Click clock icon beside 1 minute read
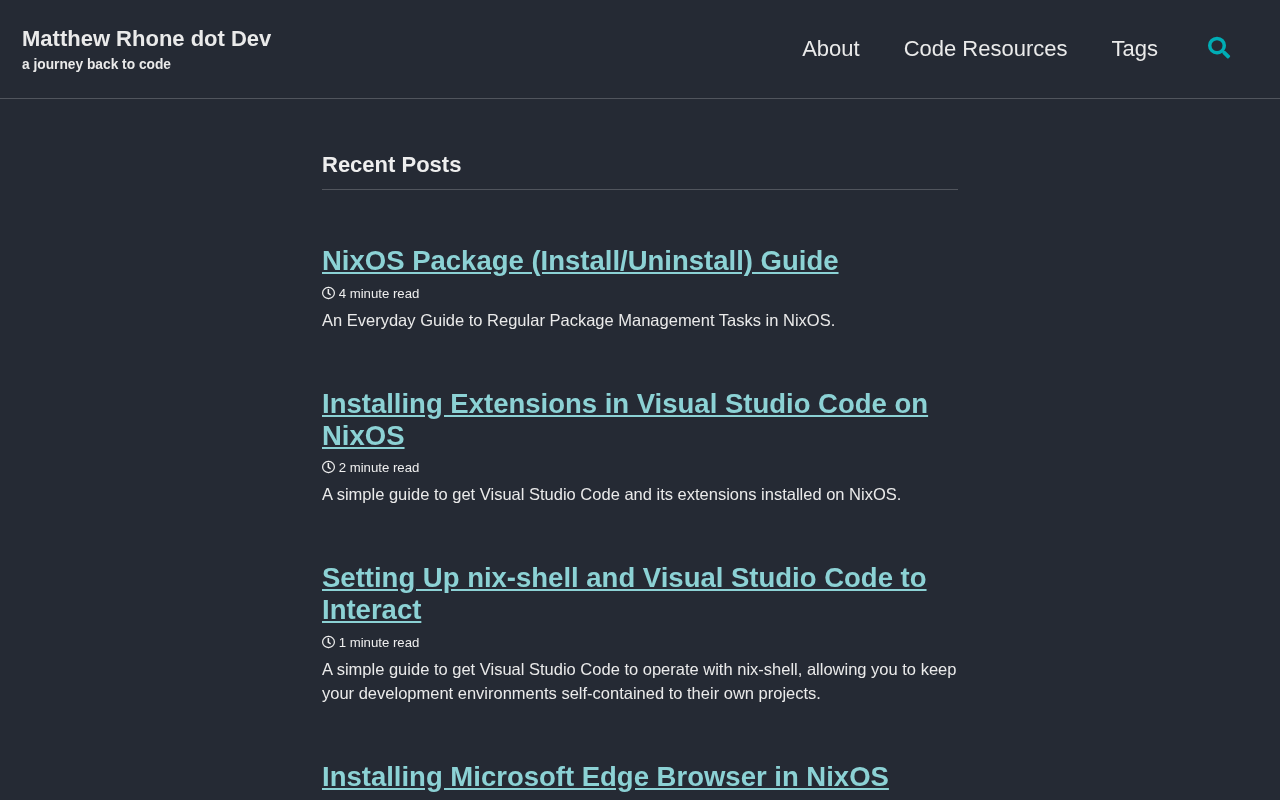Viewport: 1280px width, 800px height. coord(328,642)
